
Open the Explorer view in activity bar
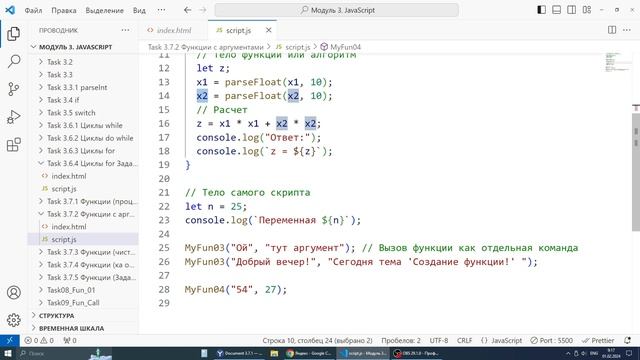tap(13, 34)
